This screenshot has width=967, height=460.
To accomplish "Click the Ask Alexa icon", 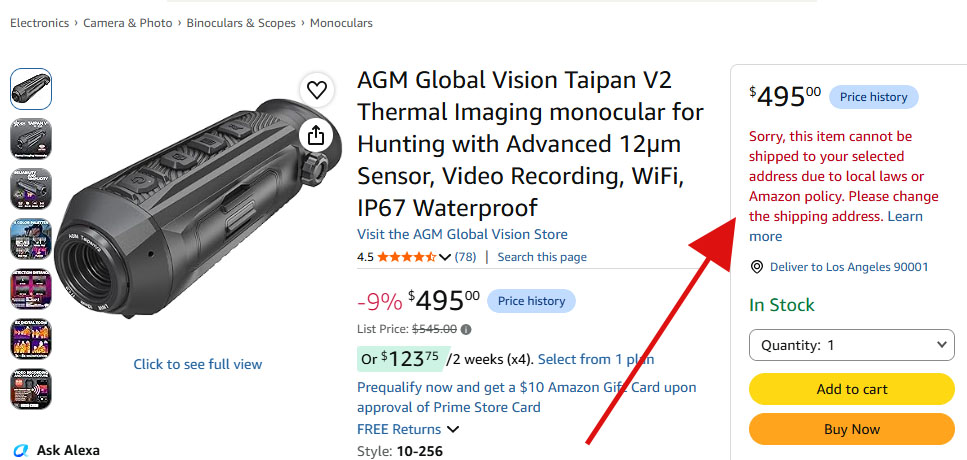I will pos(20,451).
